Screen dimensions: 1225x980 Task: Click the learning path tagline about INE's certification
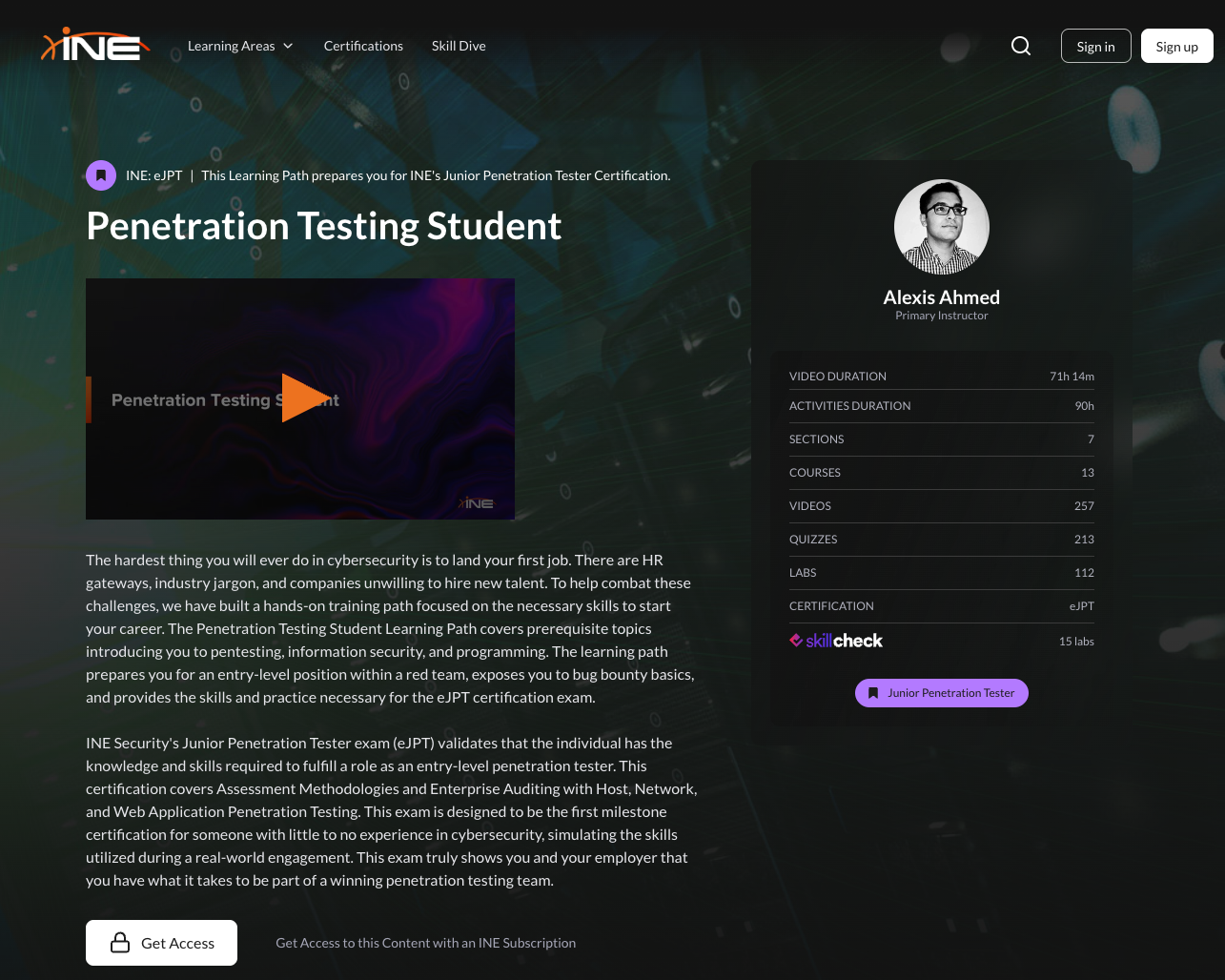click(x=437, y=175)
